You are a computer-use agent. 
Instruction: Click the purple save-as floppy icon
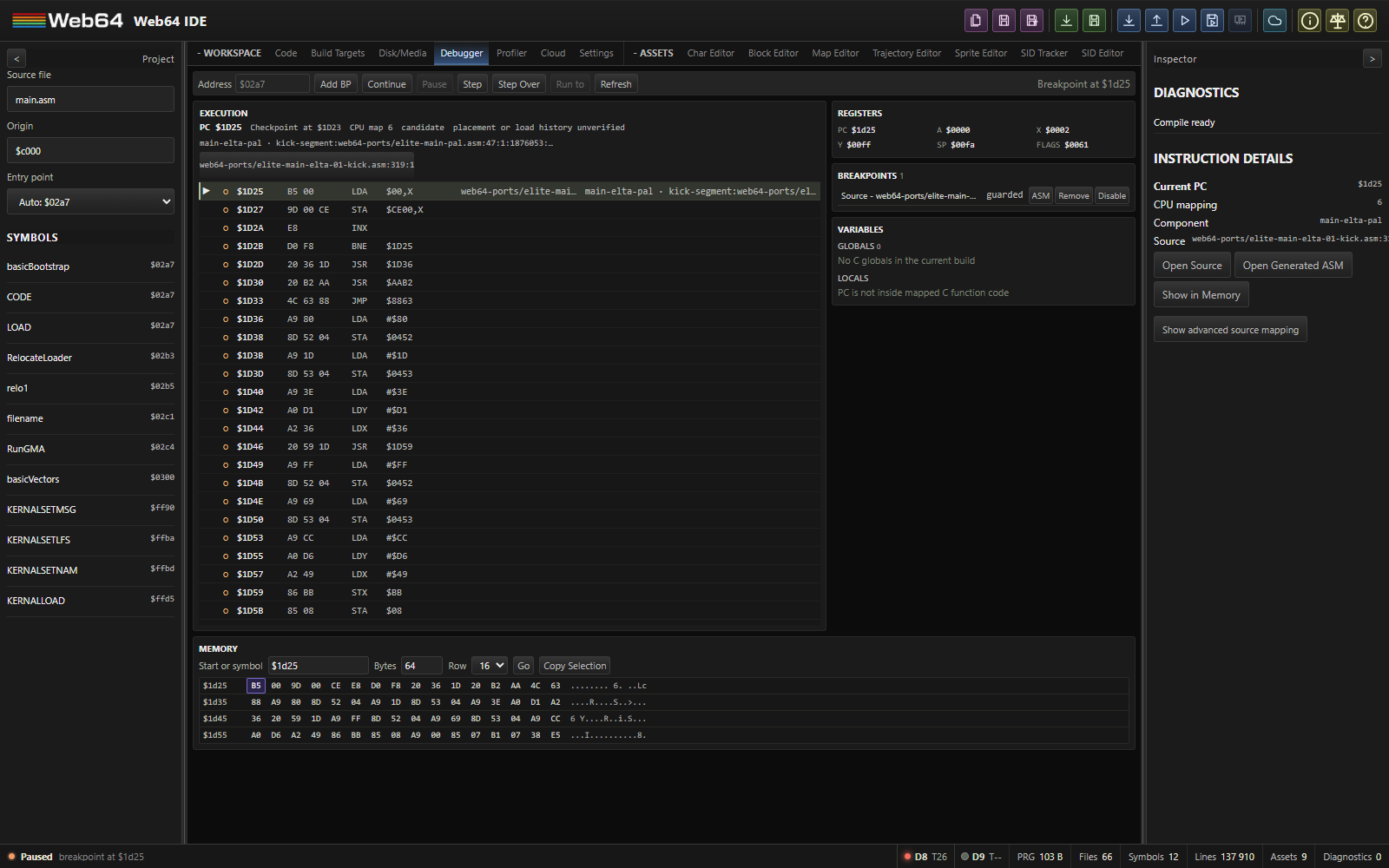click(1031, 21)
